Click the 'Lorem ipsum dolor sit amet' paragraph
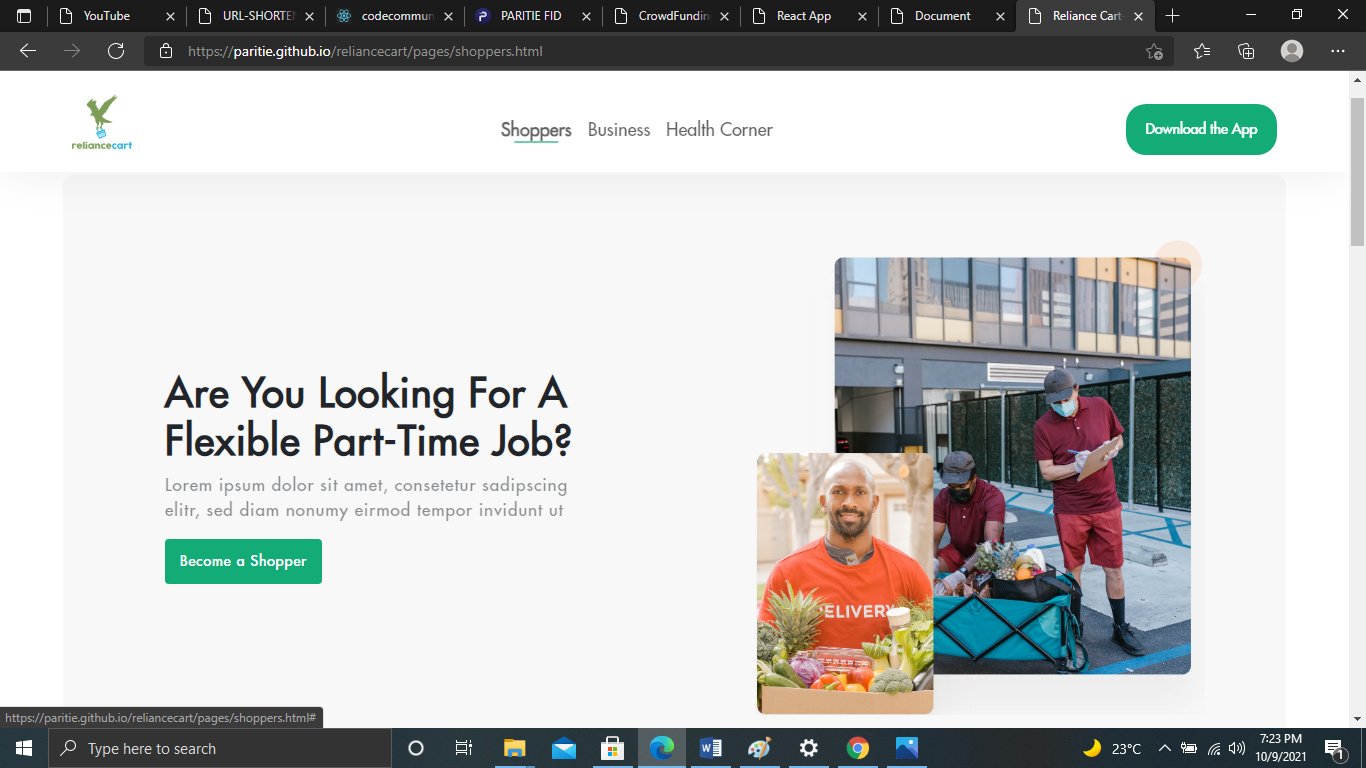This screenshot has height=768, width=1366. (x=366, y=498)
